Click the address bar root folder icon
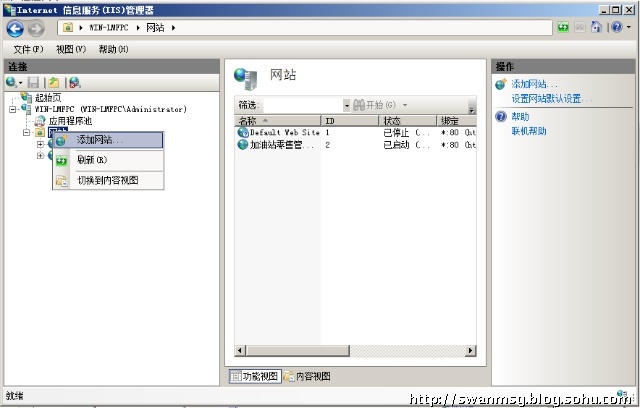 pos(68,27)
